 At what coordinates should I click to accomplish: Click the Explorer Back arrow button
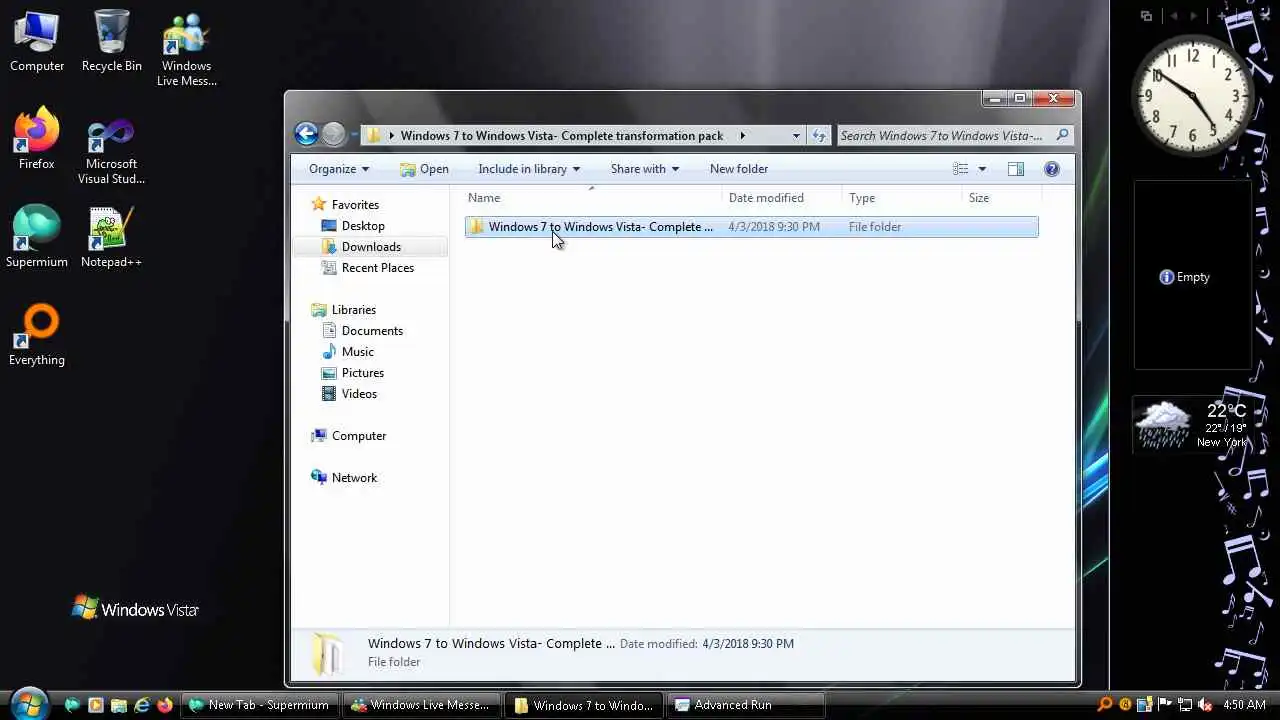click(x=306, y=134)
